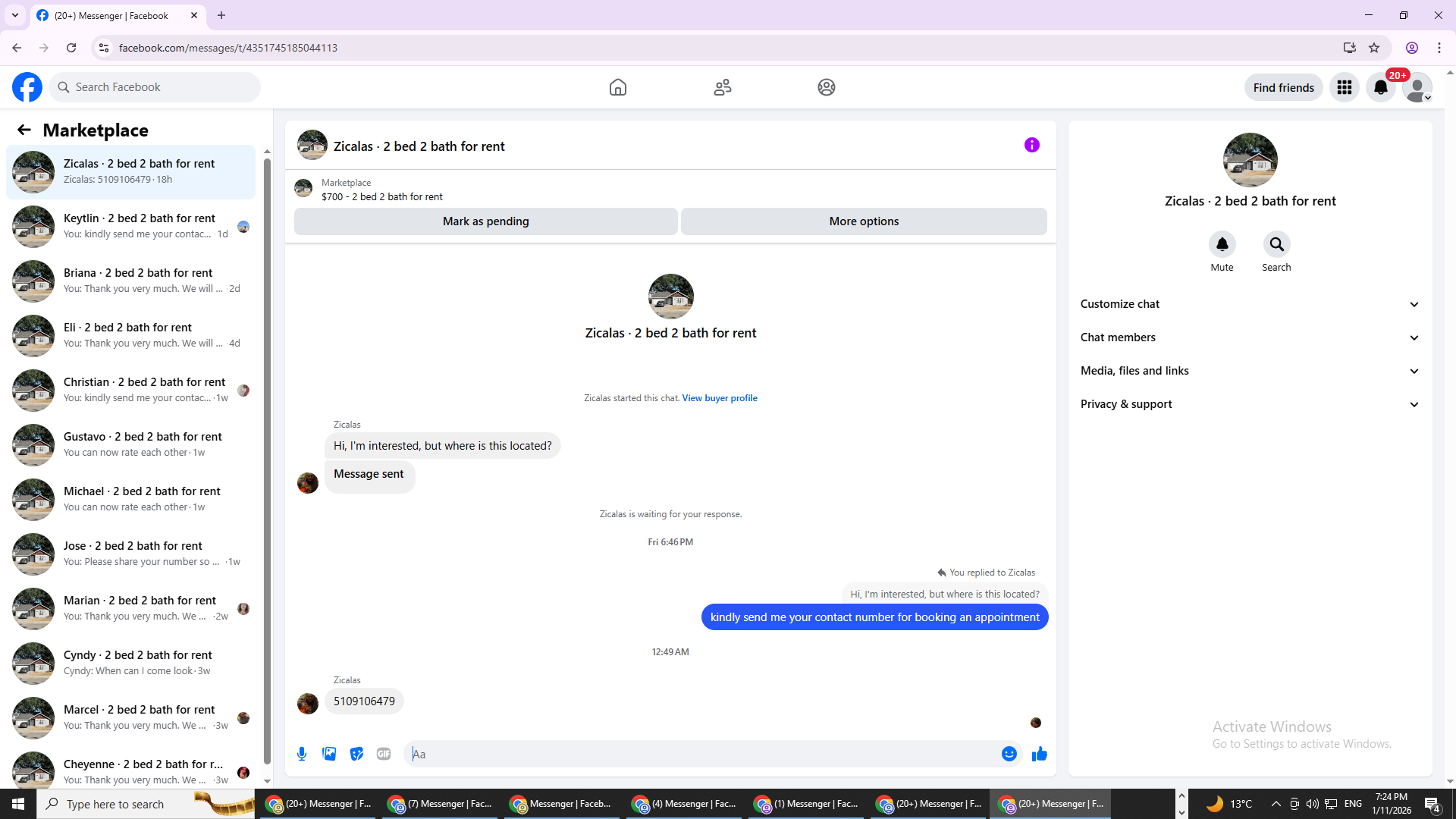Open the Keytlin conversation
This screenshot has width=1456, height=819.
[130, 227]
